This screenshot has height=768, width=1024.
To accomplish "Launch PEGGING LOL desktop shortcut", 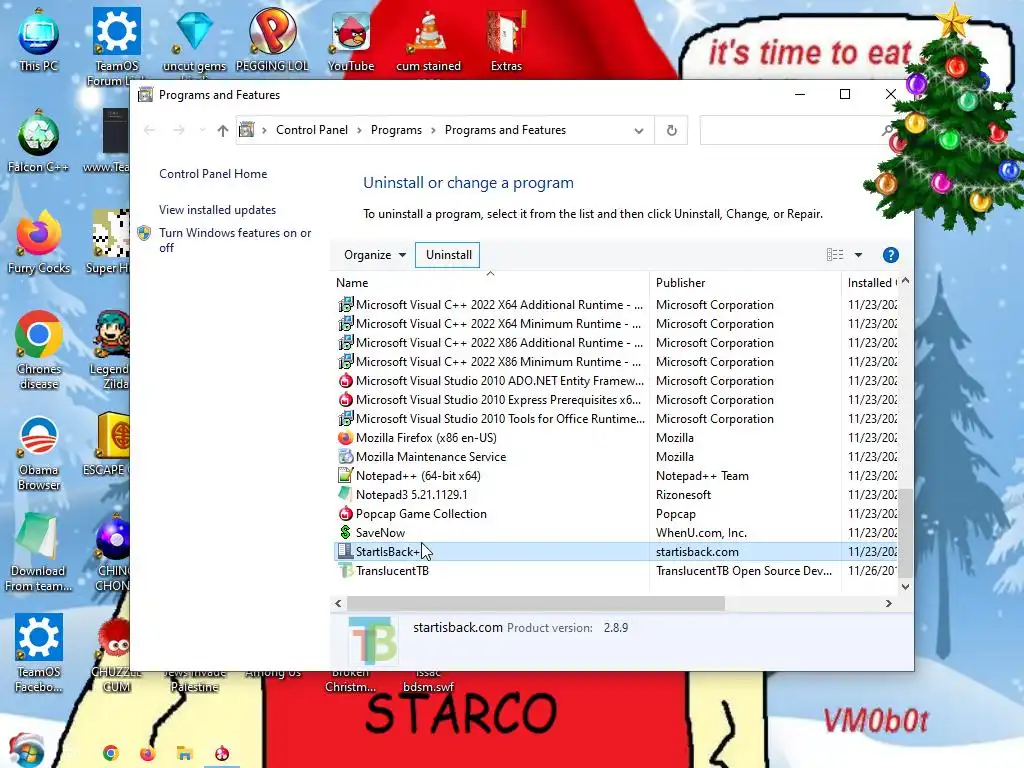I will (272, 39).
